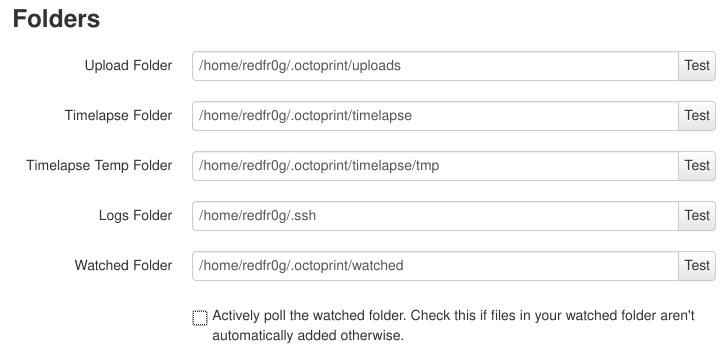Focus the Watched Folder path field

[x=435, y=266]
